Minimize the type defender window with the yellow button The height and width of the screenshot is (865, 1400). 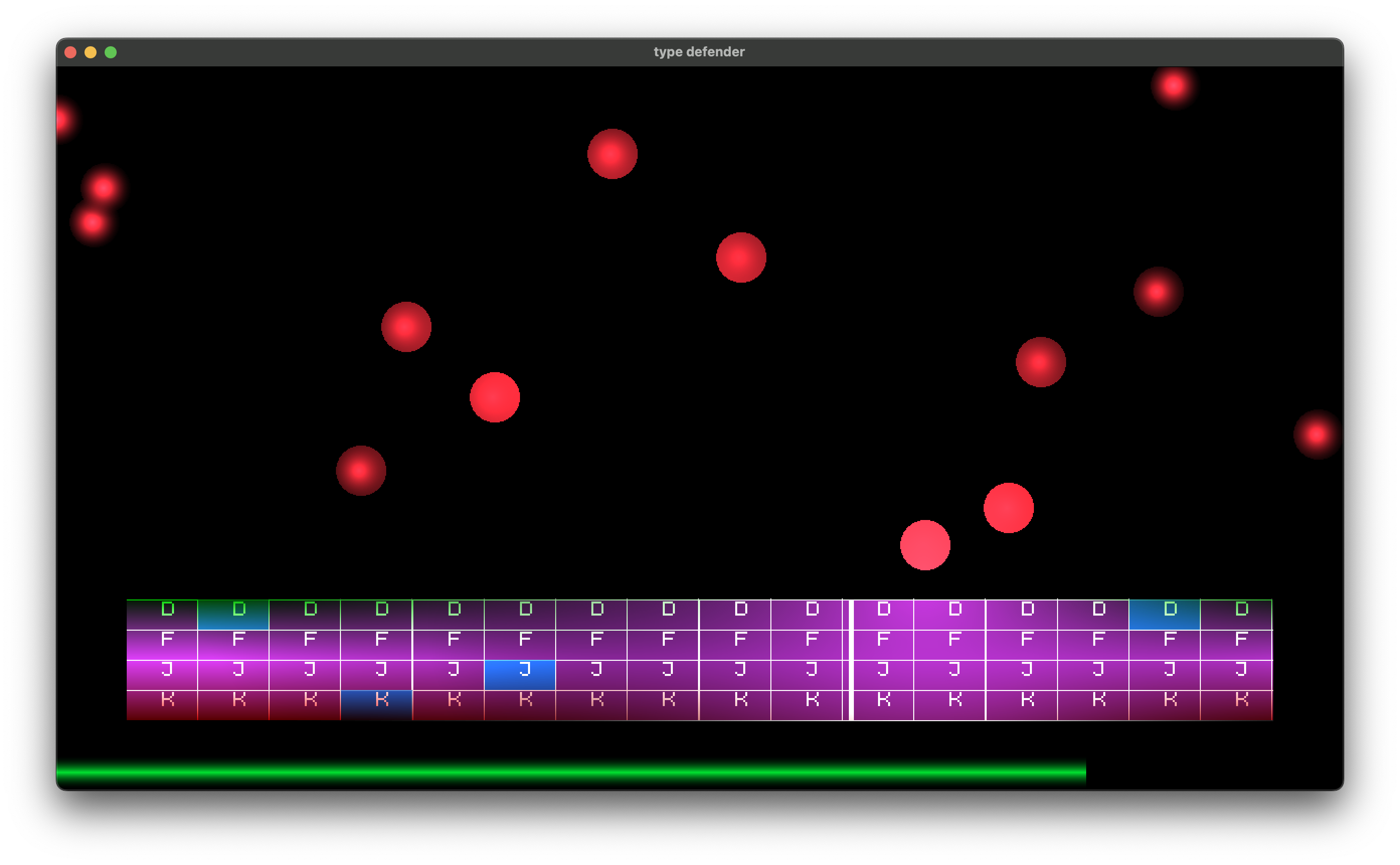(x=91, y=52)
